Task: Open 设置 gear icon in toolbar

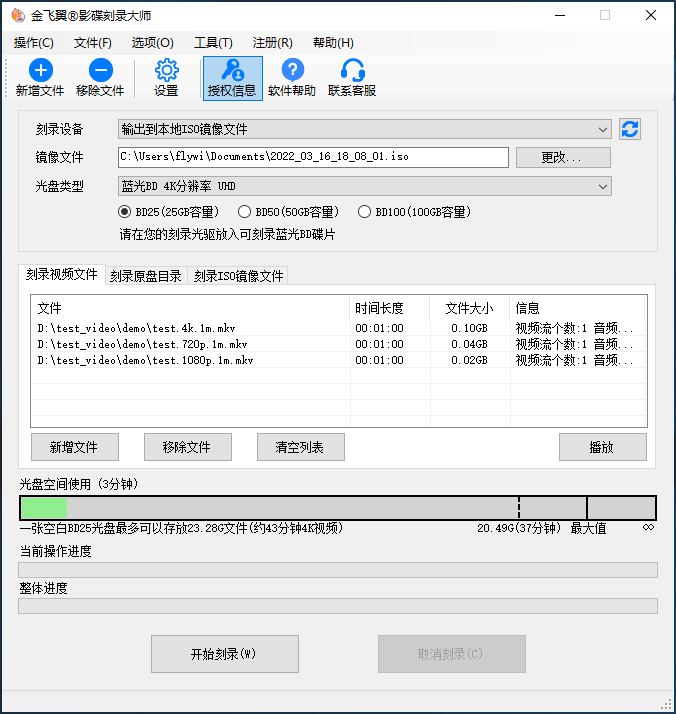Action: 166,71
